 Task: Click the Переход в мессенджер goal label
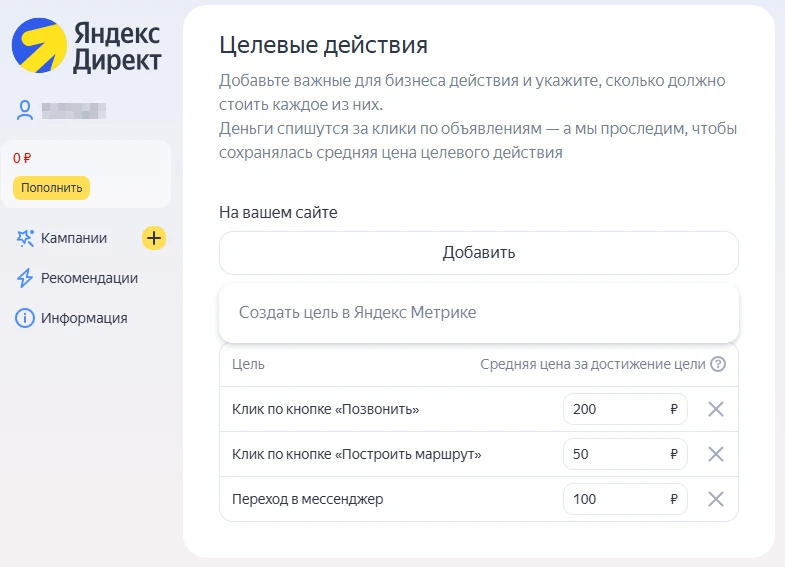pos(307,499)
